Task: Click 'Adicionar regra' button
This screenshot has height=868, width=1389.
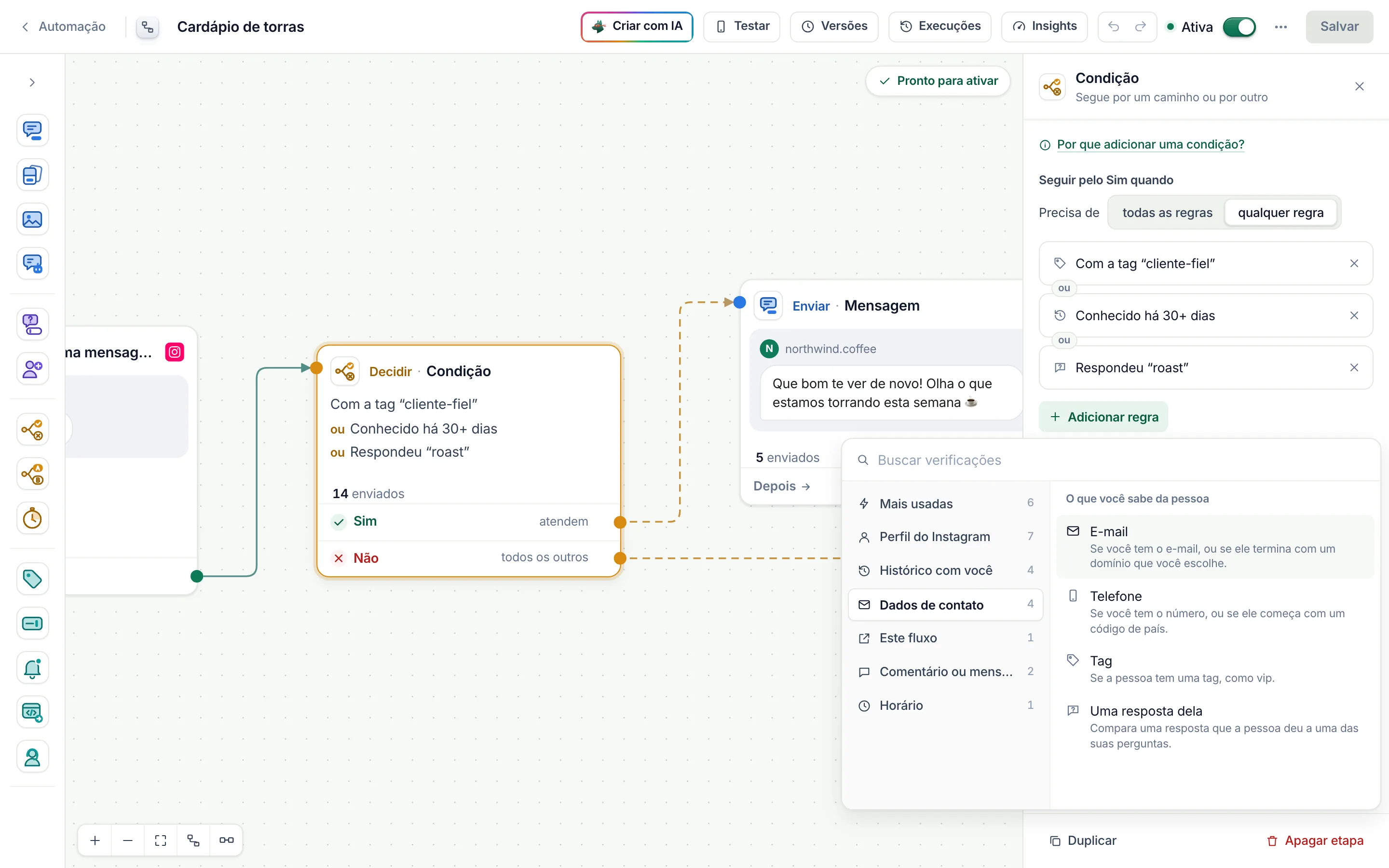Action: [1103, 417]
